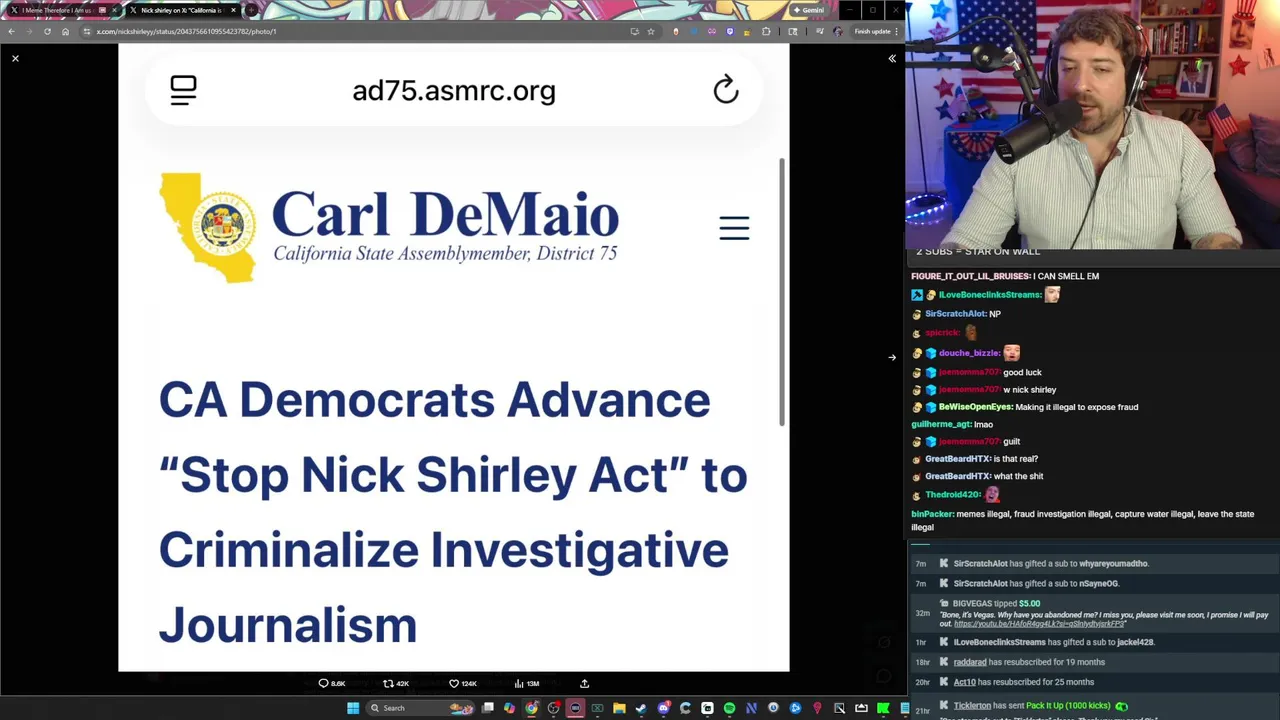Switch to 'I Meme Therefore I Am' tab
This screenshot has height=720, width=1280.
(62, 10)
